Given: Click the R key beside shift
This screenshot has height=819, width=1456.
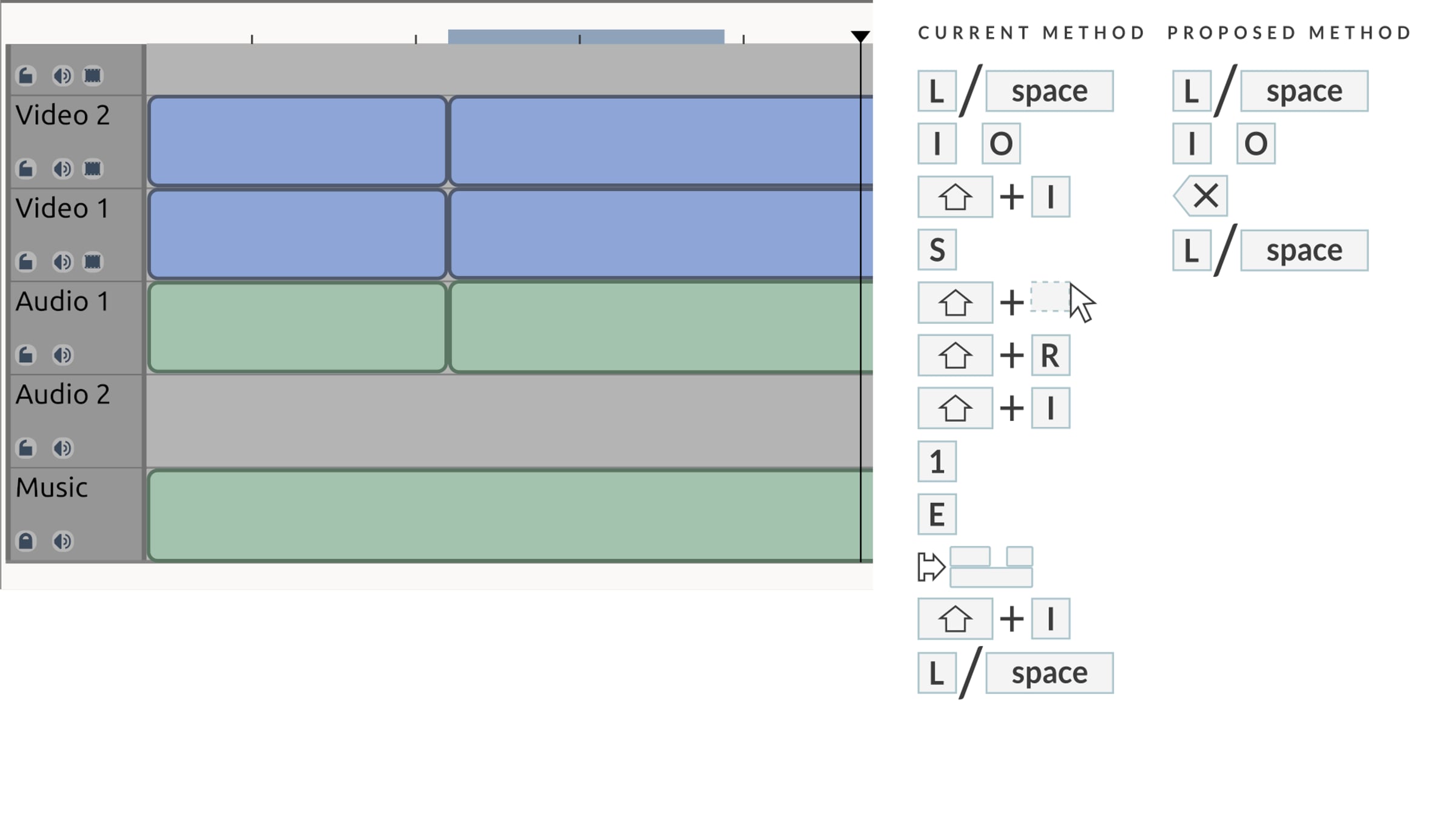Looking at the screenshot, I should click(1051, 355).
